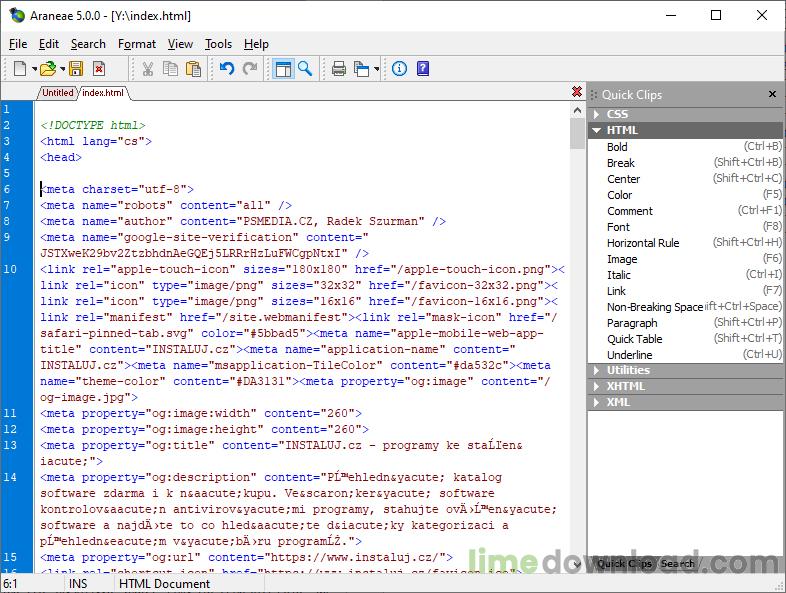Click the editor scrollbar up arrow
Viewport: 786px width, 593px height.
(577, 110)
